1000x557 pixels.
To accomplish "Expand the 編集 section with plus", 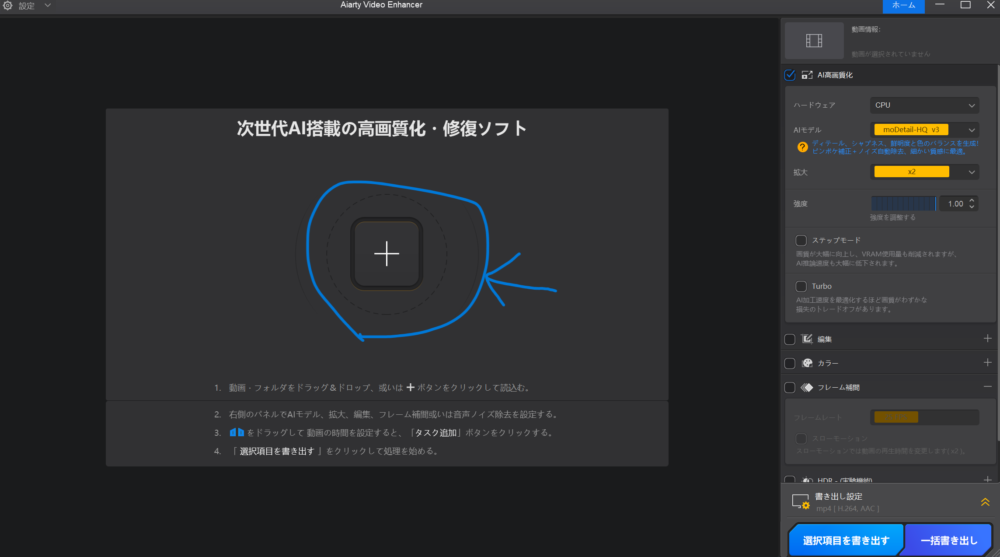I will pos(987,339).
